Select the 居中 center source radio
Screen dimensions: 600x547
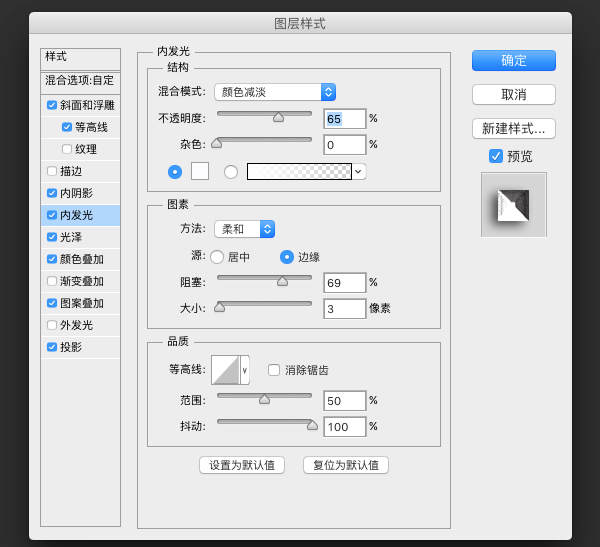click(x=217, y=257)
